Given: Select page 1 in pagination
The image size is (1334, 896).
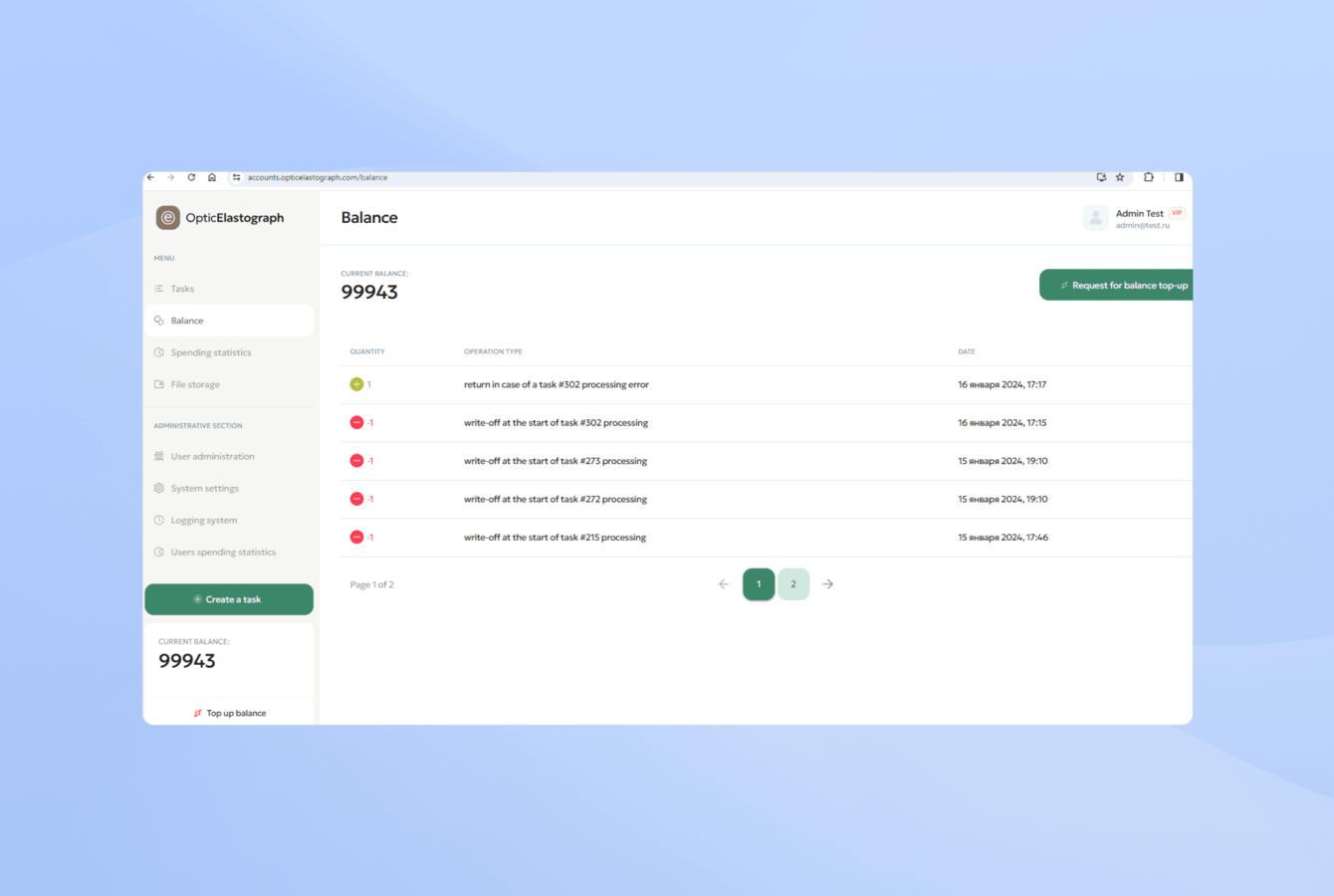Looking at the screenshot, I should point(759,584).
